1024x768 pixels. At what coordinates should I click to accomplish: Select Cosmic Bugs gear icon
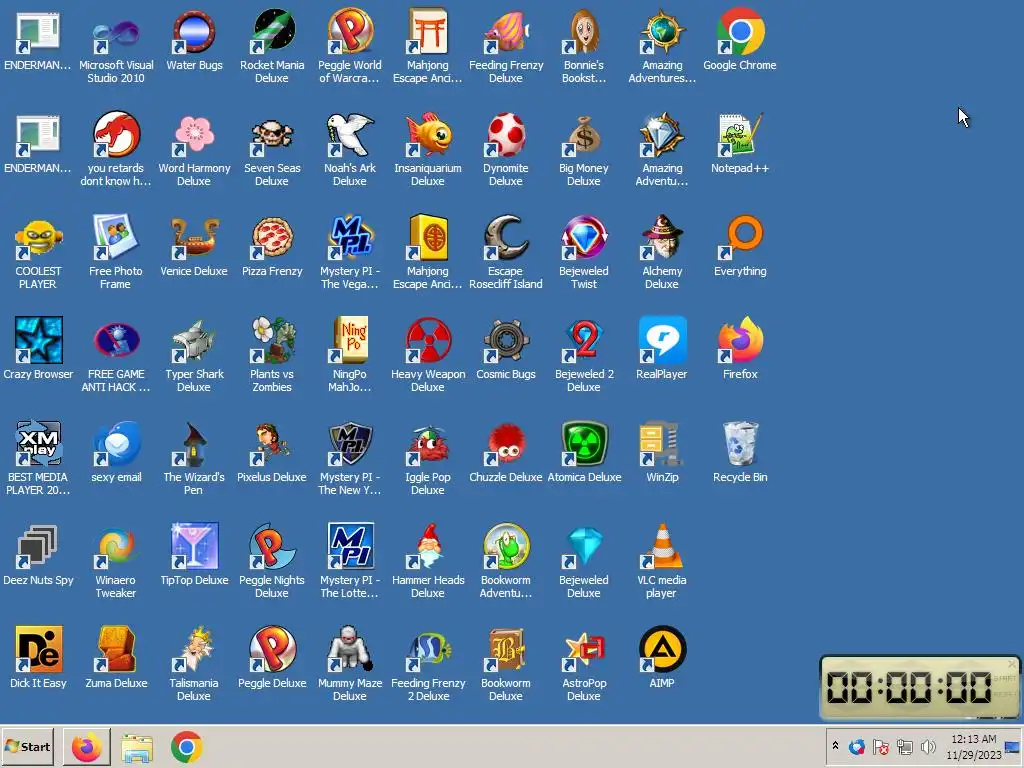click(506, 341)
